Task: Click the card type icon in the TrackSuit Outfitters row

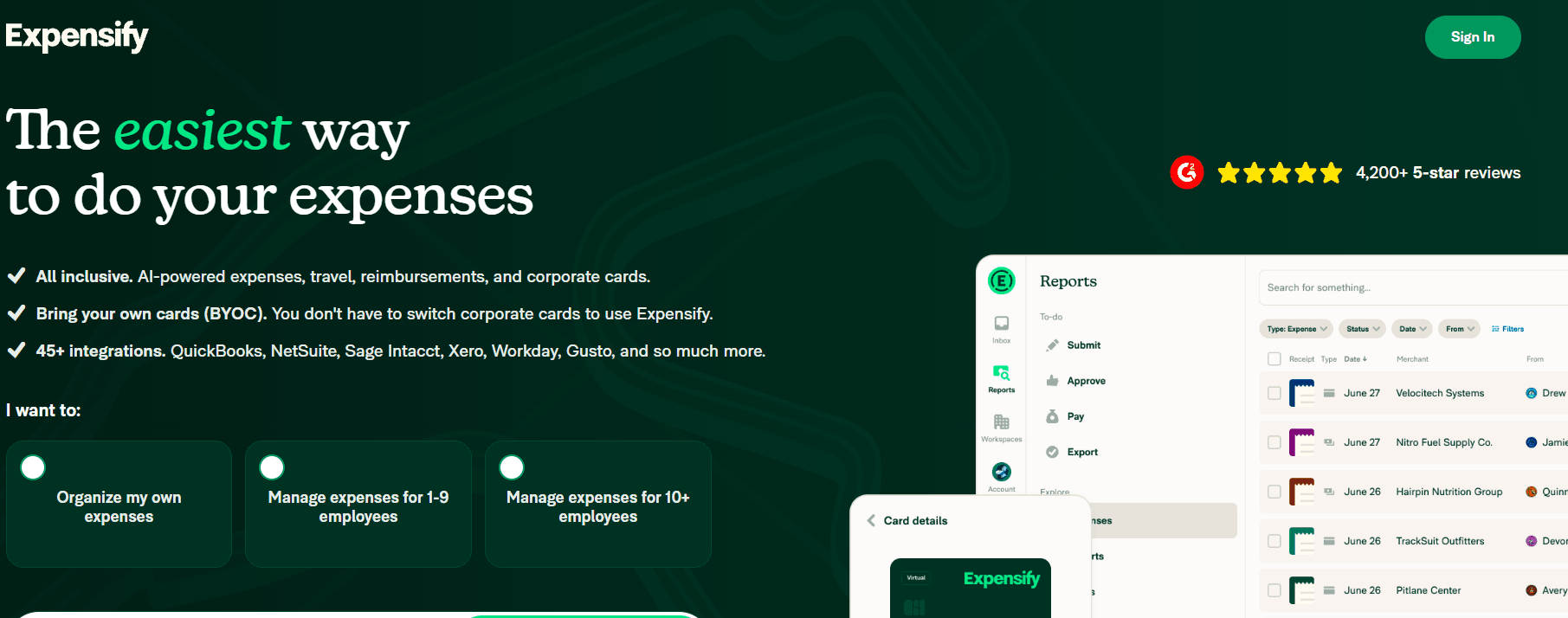Action: (x=1329, y=541)
